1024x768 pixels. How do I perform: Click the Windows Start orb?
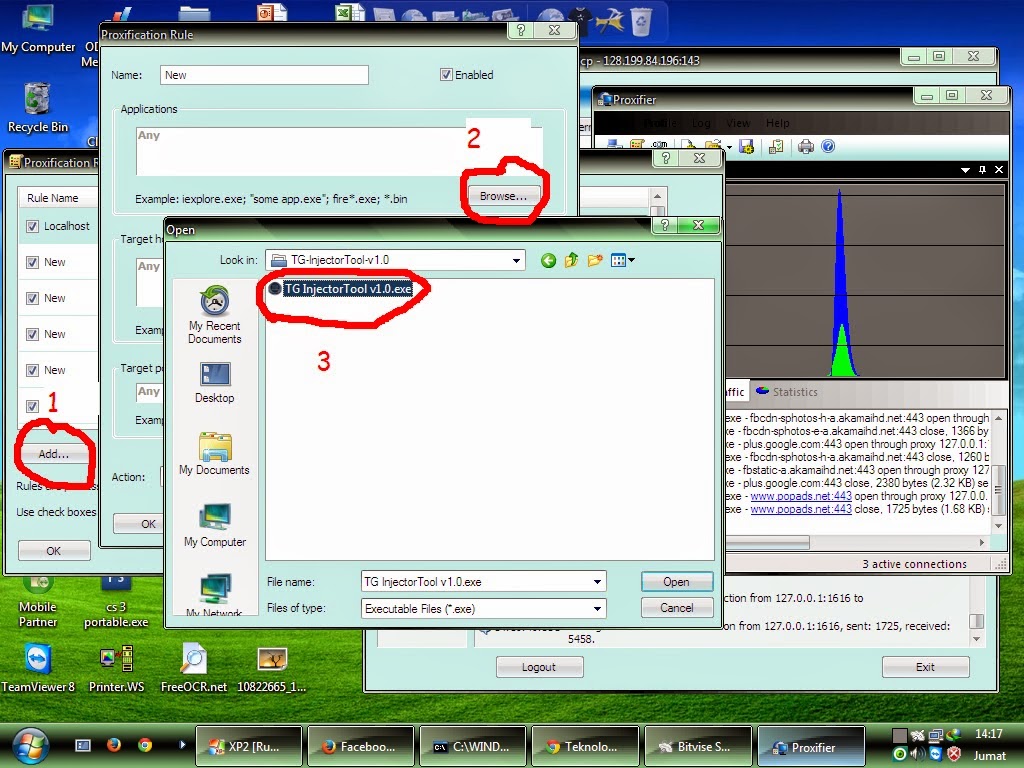[x=29, y=746]
